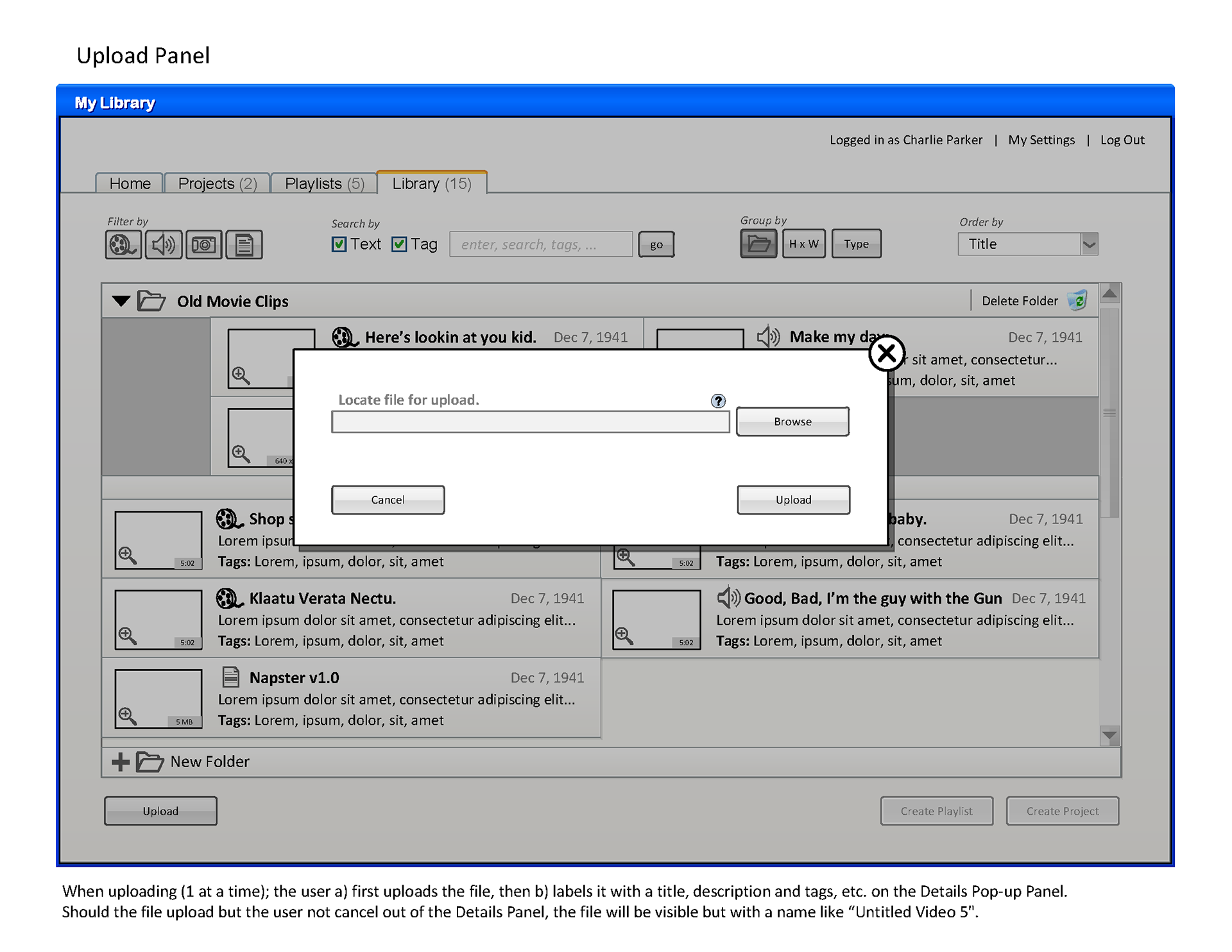
Task: Group by H x W toggle
Action: pyautogui.click(x=803, y=244)
